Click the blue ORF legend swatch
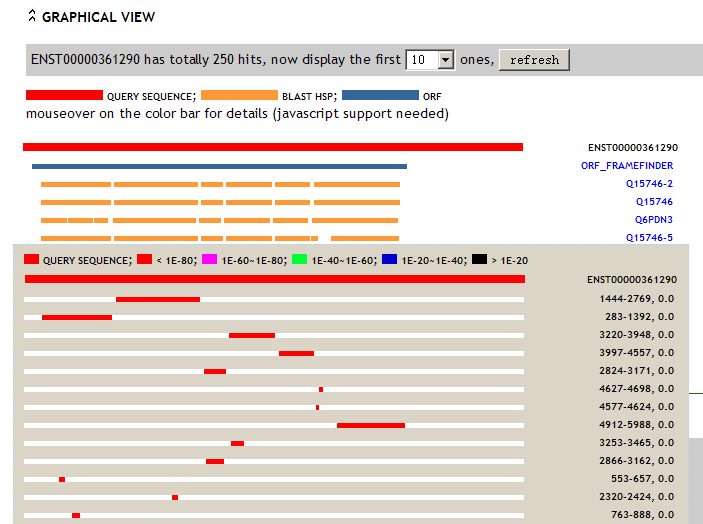703x524 pixels. pos(380,95)
